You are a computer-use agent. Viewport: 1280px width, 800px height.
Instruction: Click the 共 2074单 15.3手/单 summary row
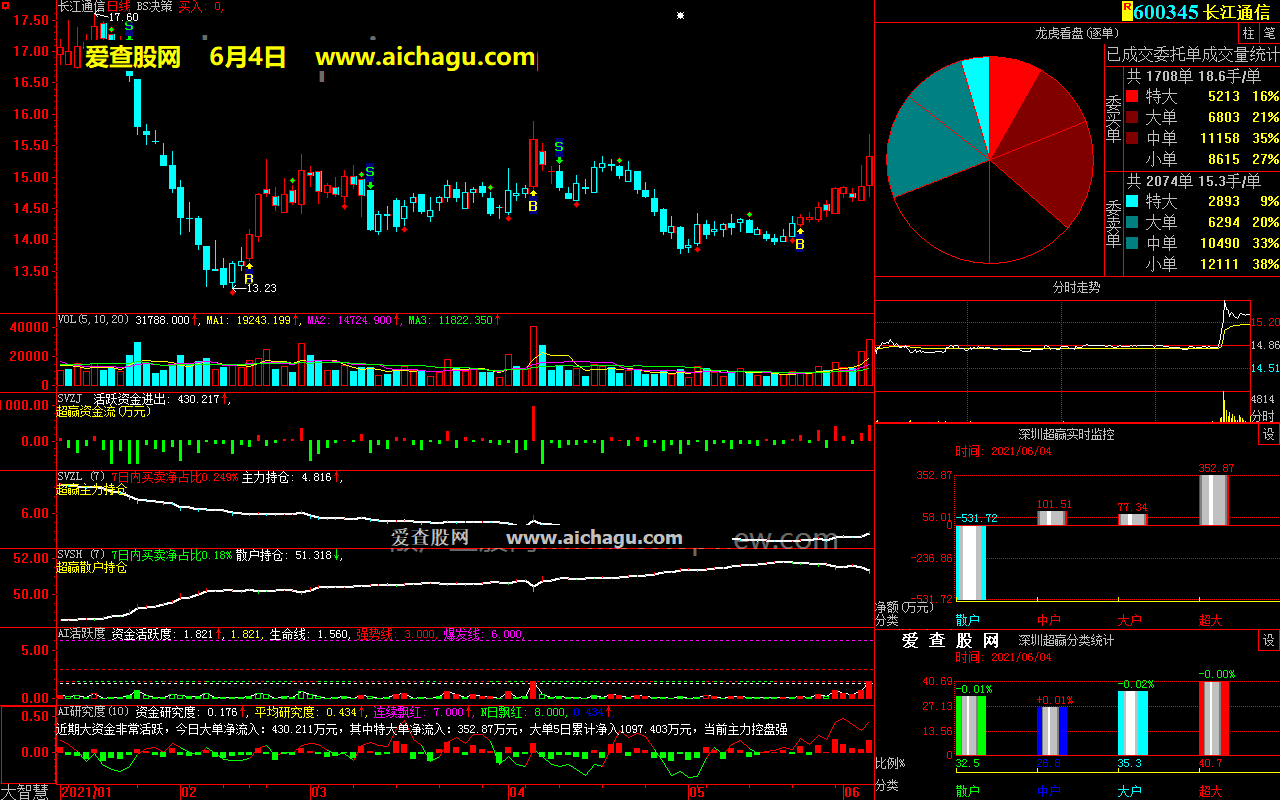click(x=1193, y=181)
